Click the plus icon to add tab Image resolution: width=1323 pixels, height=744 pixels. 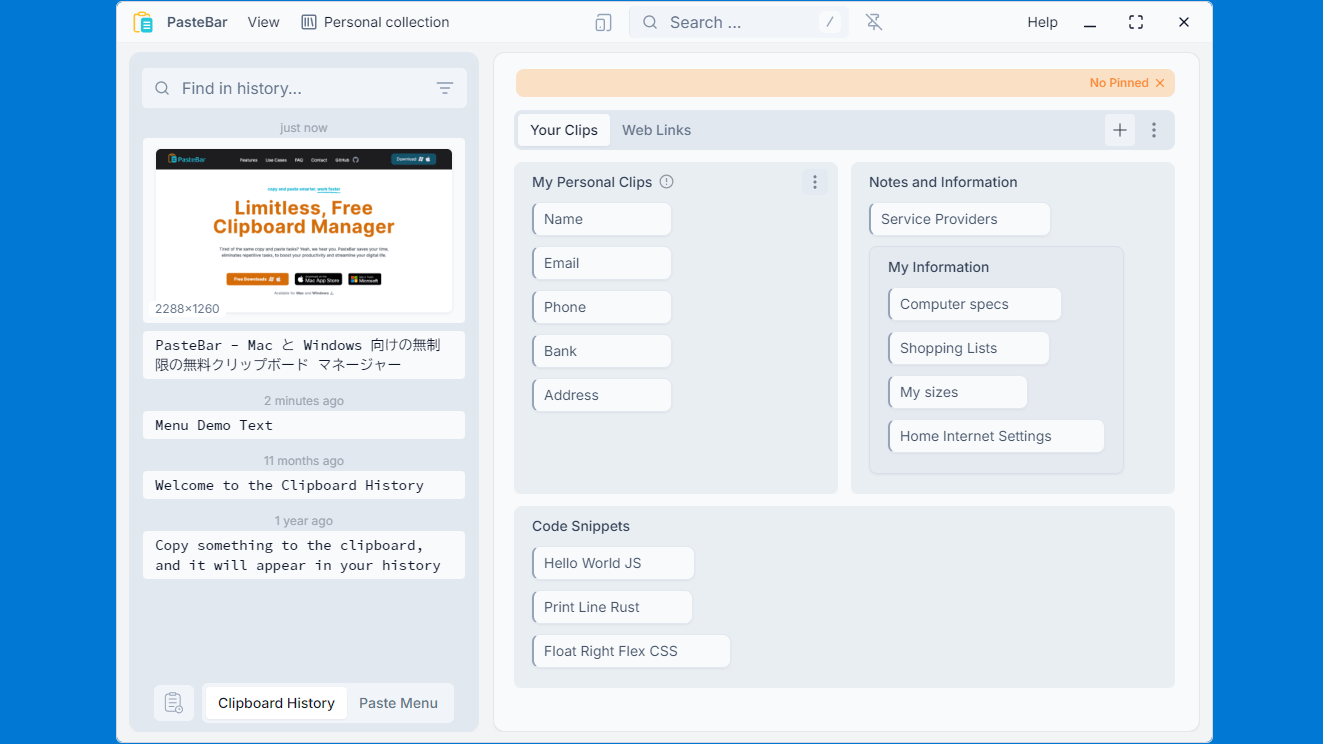point(1120,130)
